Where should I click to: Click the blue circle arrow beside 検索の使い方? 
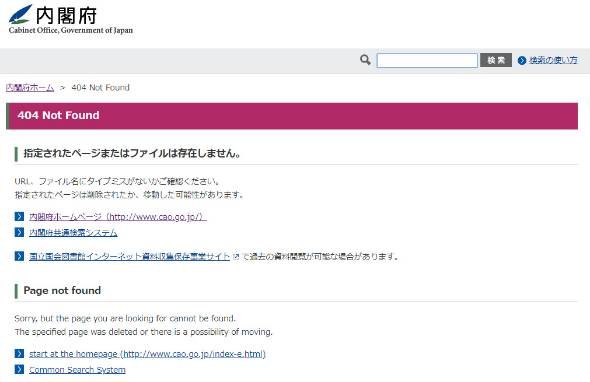522,60
